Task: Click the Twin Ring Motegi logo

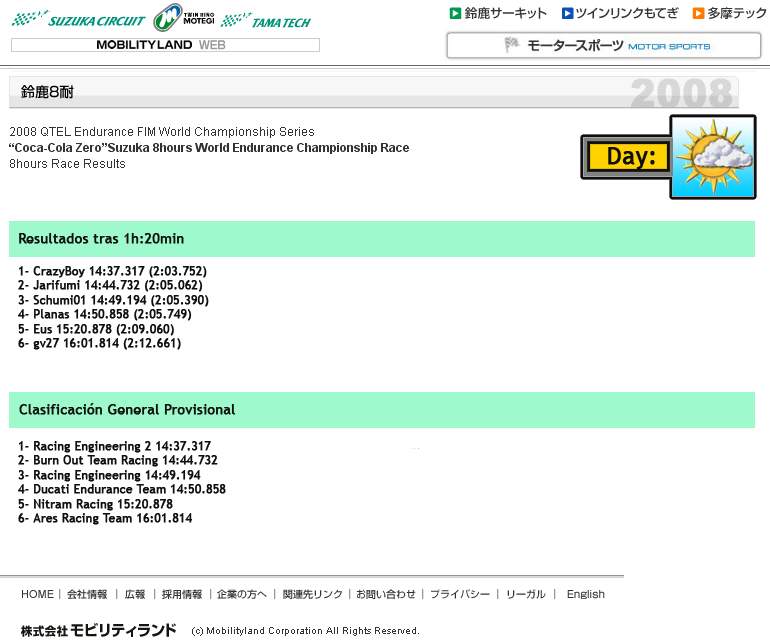Action: coord(184,18)
